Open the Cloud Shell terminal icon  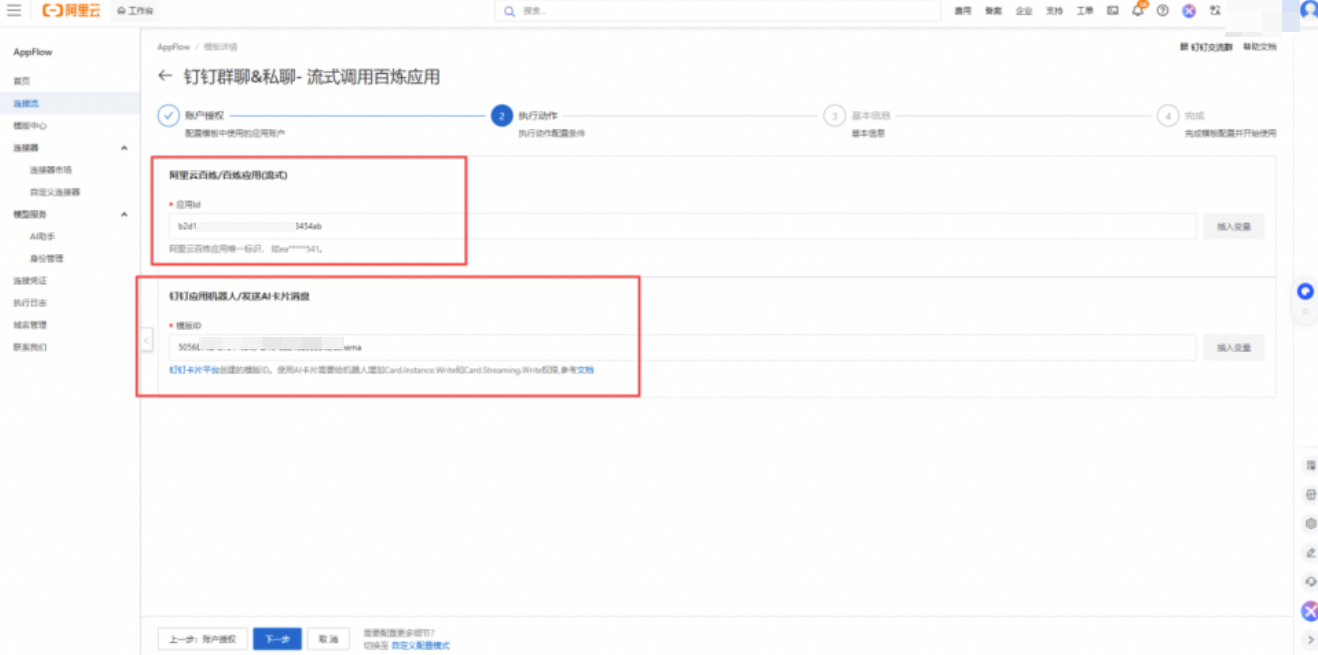coord(1113,11)
